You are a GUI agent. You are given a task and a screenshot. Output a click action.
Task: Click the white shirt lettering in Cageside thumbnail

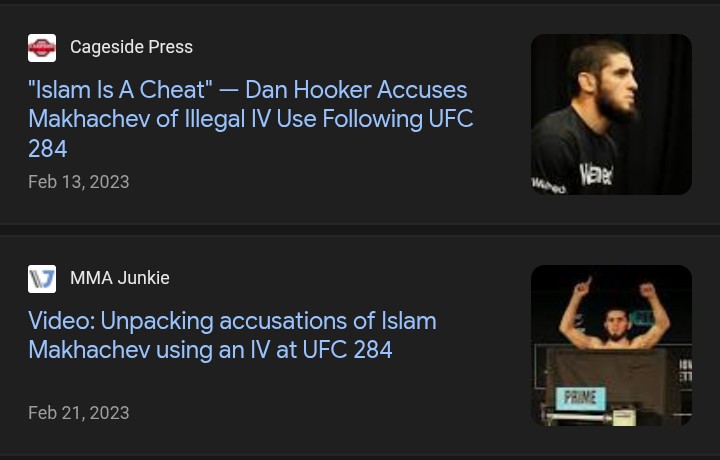click(x=596, y=174)
